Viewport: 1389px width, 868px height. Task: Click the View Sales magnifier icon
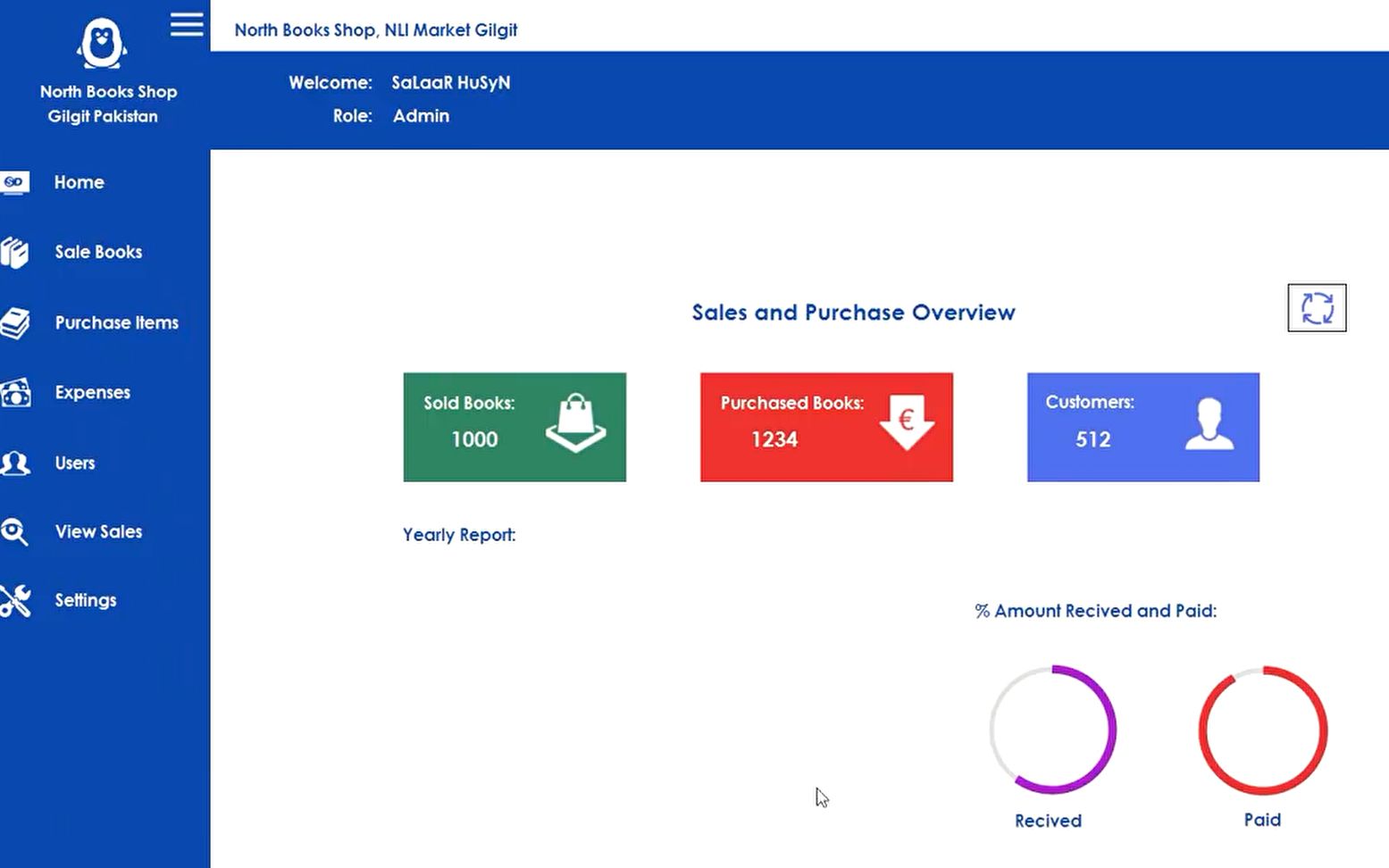(14, 532)
